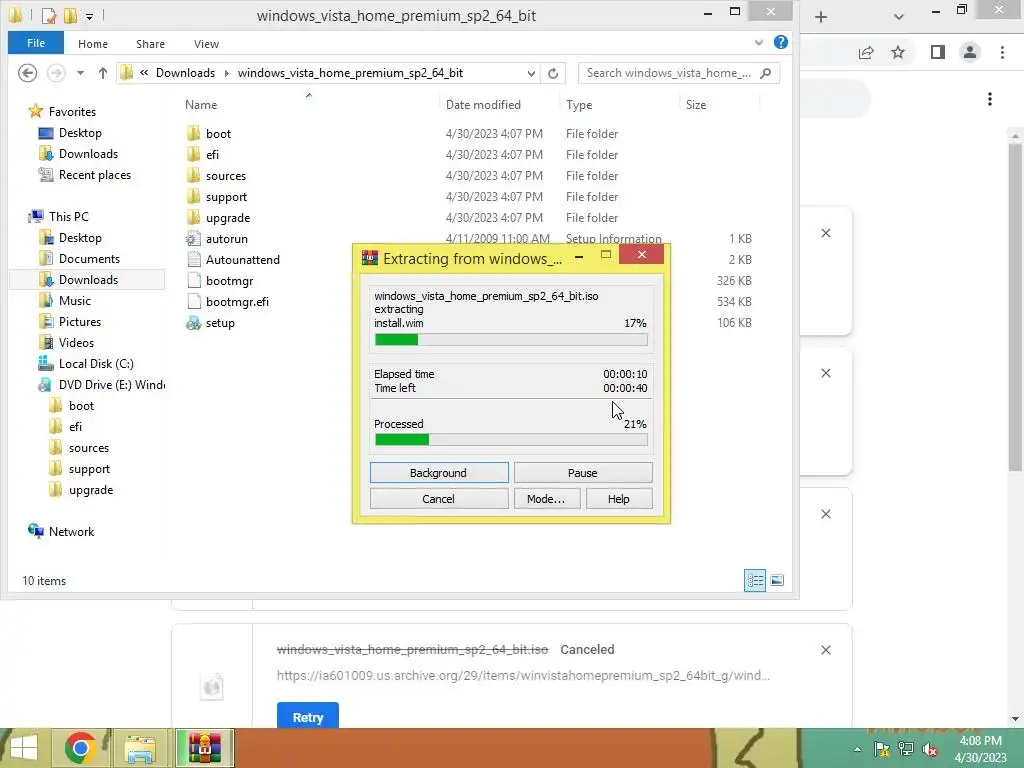Expand the address bar history dropdown
Screen dimensions: 1024x768
coord(532,73)
